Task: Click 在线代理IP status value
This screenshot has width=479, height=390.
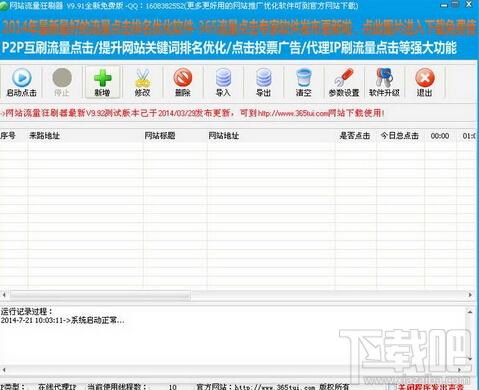Action: click(x=57, y=387)
